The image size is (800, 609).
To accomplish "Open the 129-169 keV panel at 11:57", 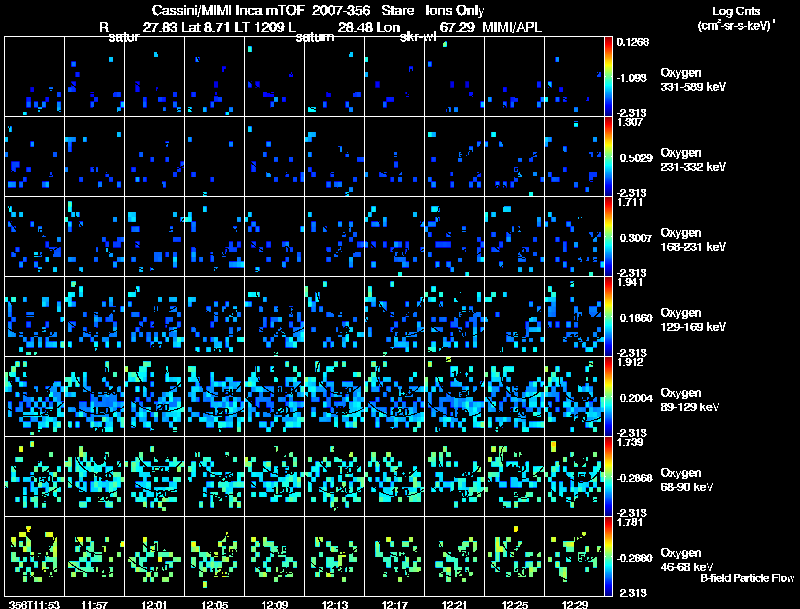I will [x=94, y=316].
